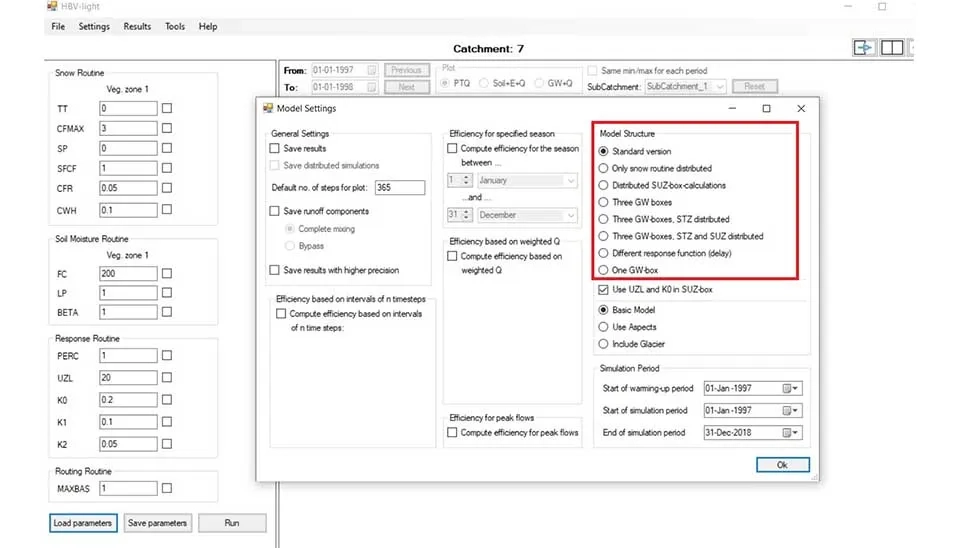960x548 pixels.
Task: Maximize the Model Settings dialog
Action: coord(766,109)
